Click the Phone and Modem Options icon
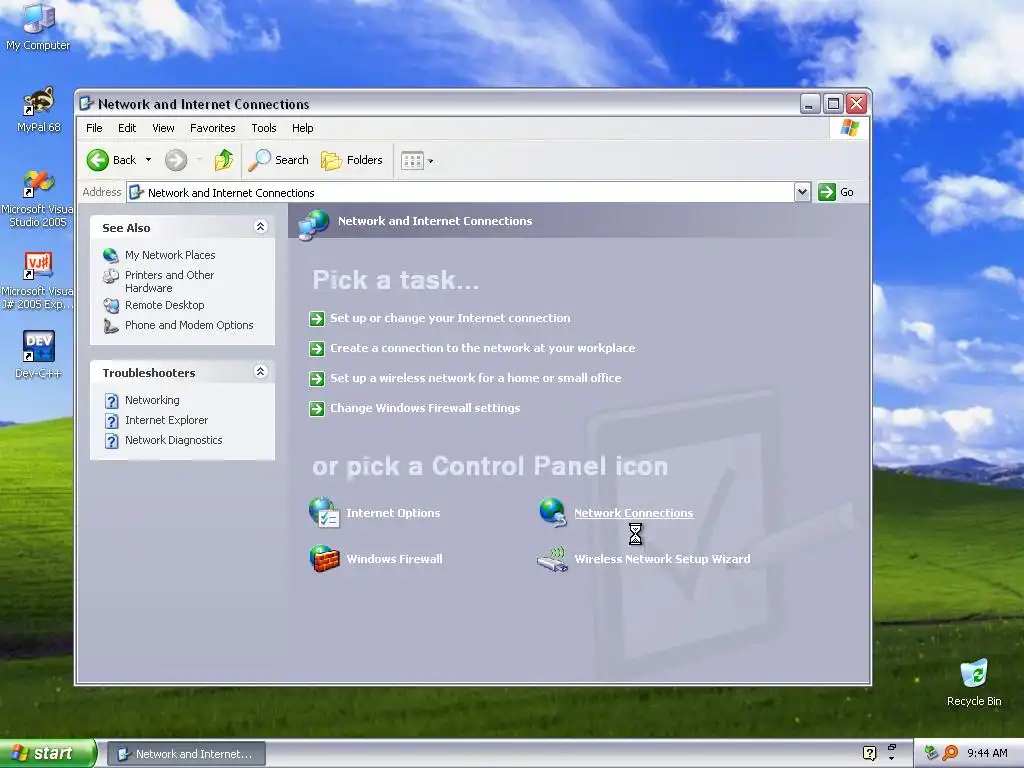This screenshot has width=1024, height=768. [x=111, y=326]
